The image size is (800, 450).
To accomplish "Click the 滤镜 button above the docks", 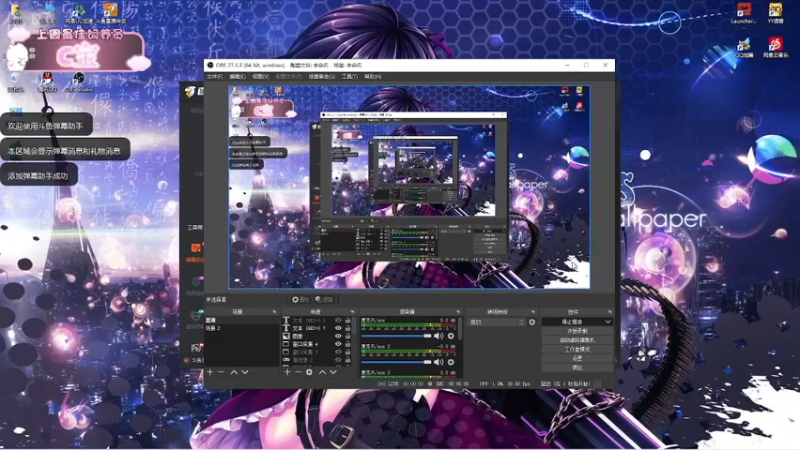I will click(x=324, y=299).
